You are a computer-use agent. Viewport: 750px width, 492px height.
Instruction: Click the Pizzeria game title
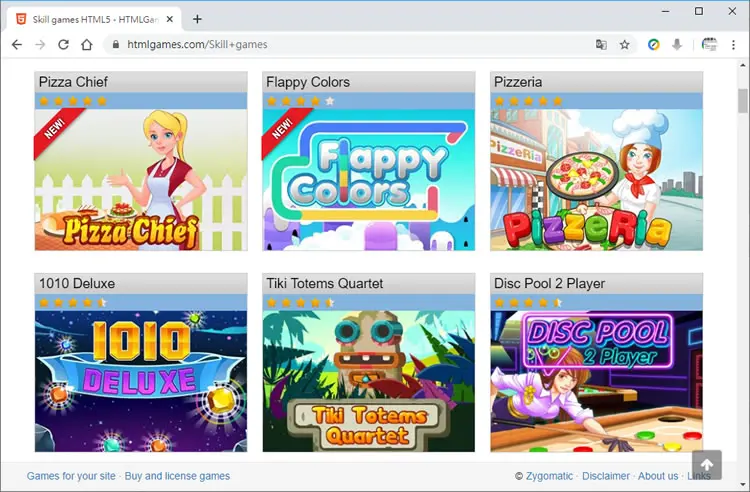[x=518, y=82]
